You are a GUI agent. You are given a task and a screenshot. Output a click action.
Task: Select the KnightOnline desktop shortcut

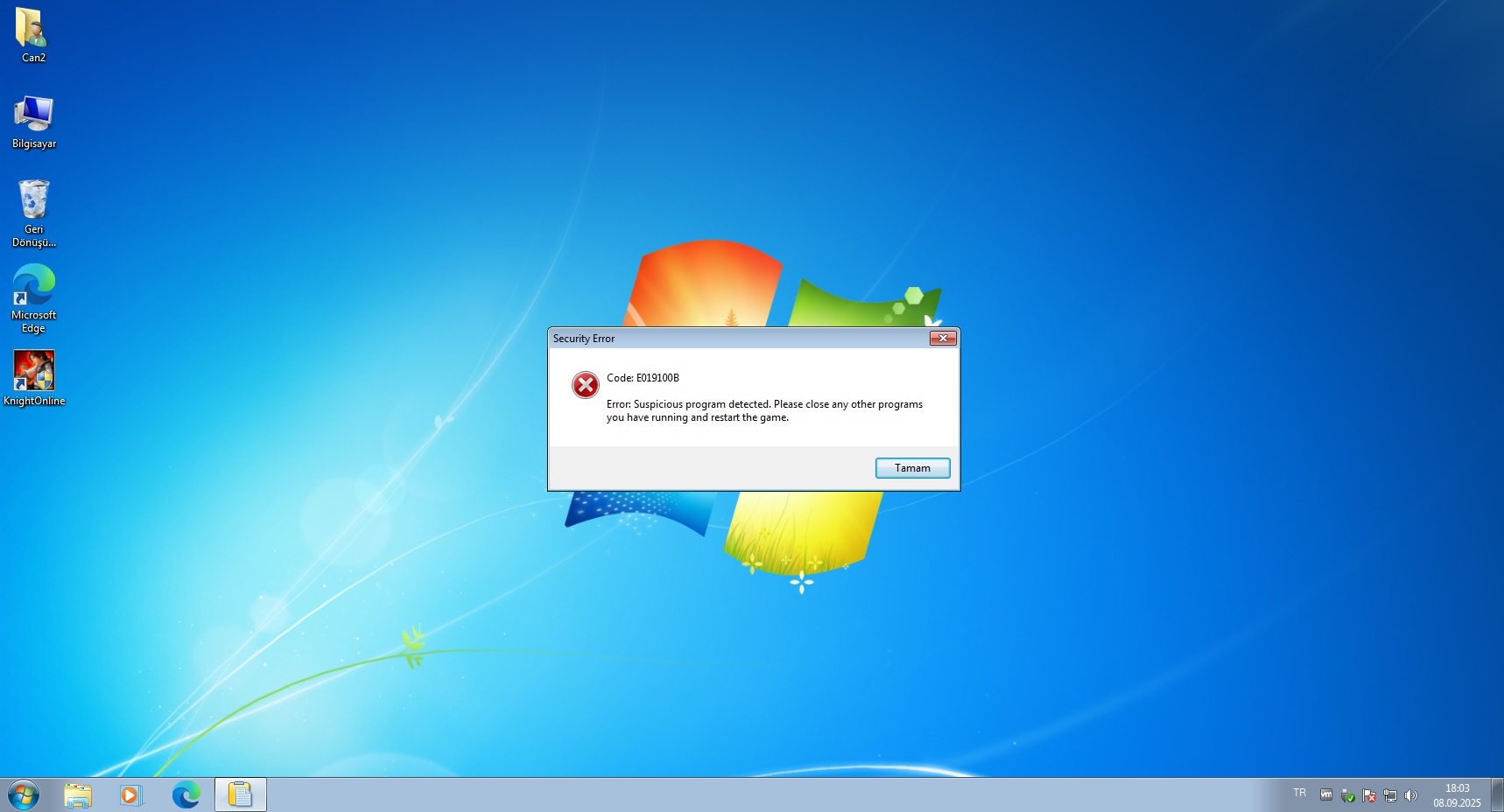click(33, 378)
